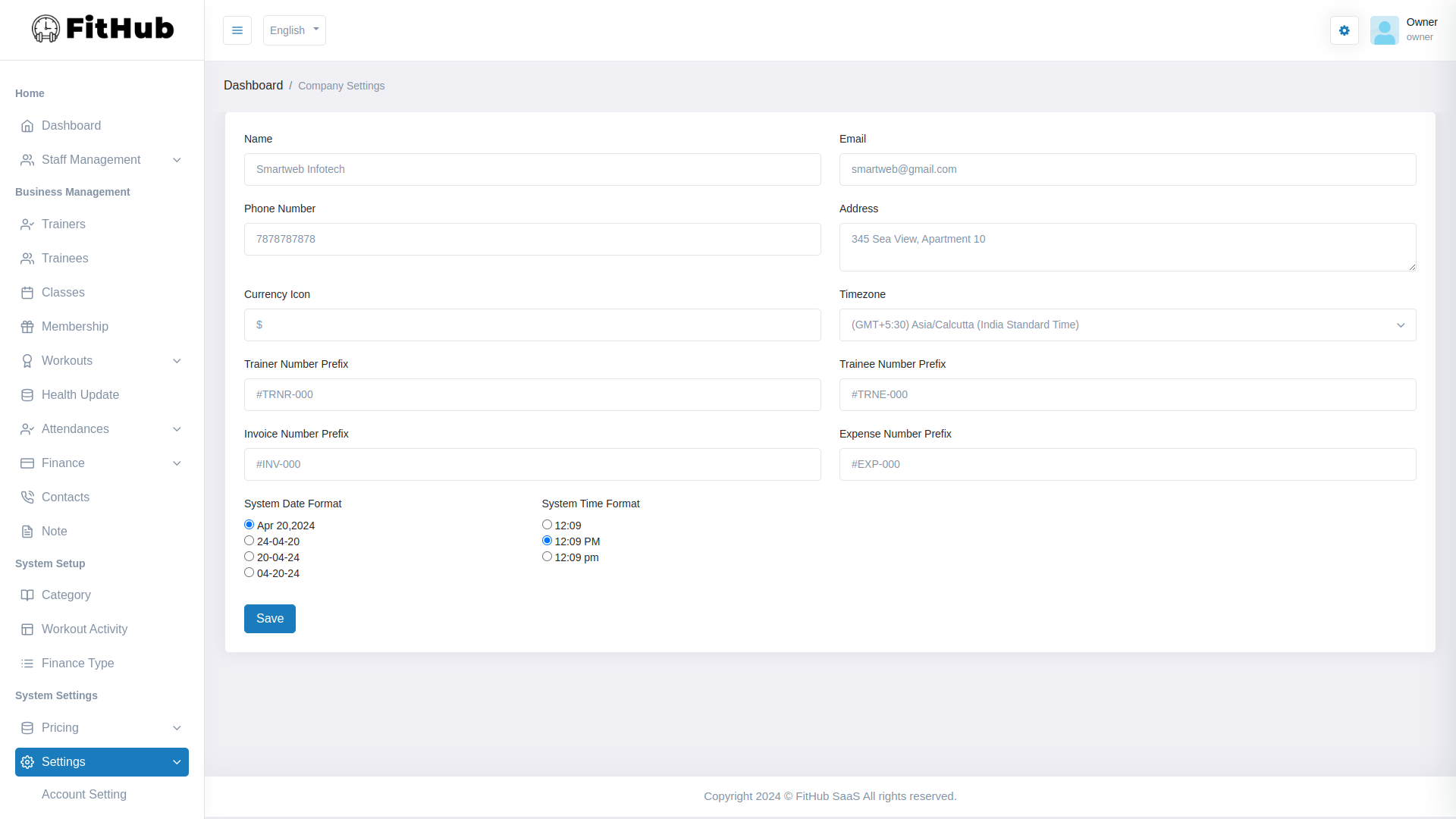Open Health Update menu item
Viewport: 1456px width, 819px height.
click(80, 395)
